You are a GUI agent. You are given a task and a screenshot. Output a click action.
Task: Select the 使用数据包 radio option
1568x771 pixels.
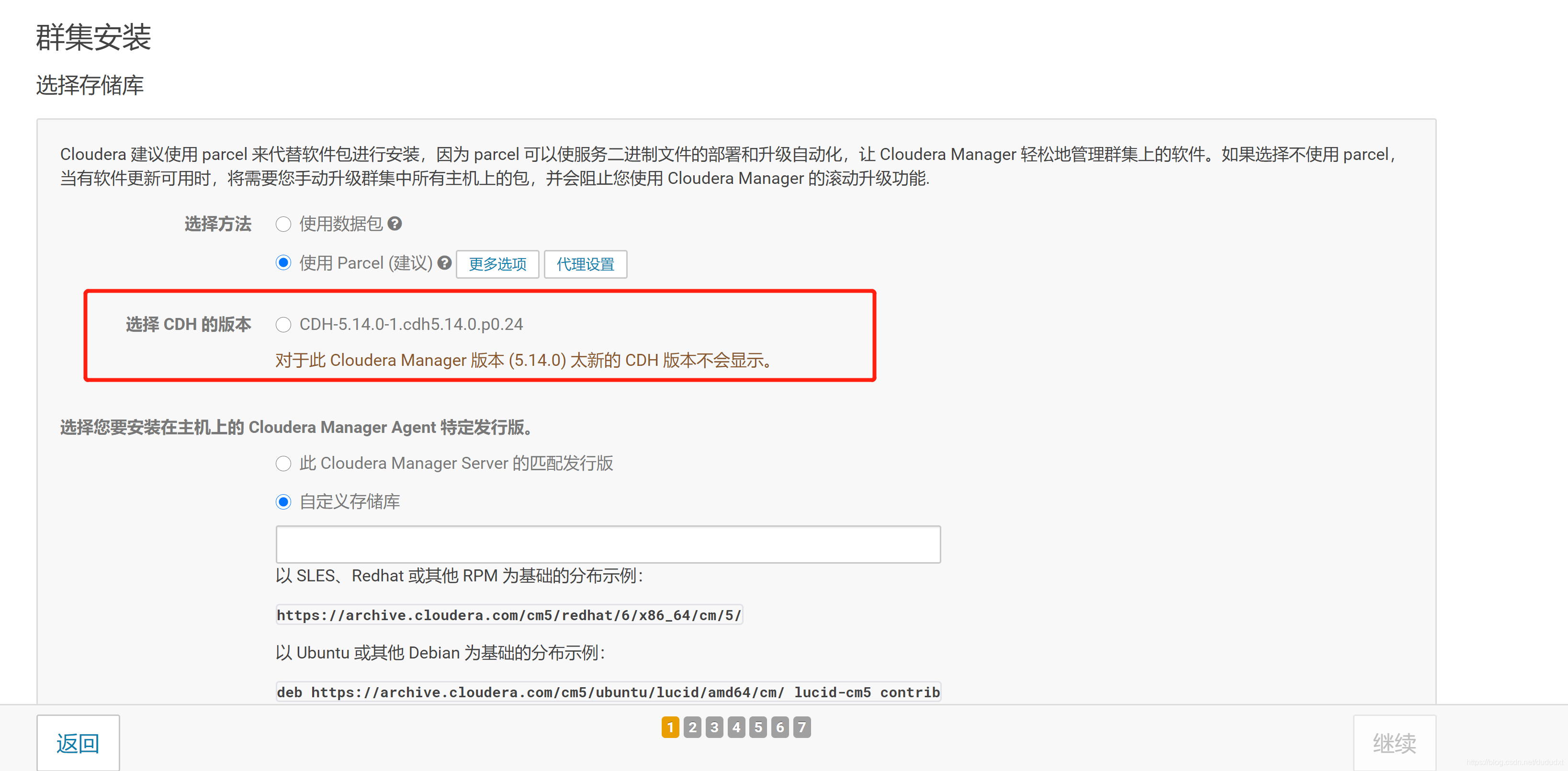pos(283,224)
